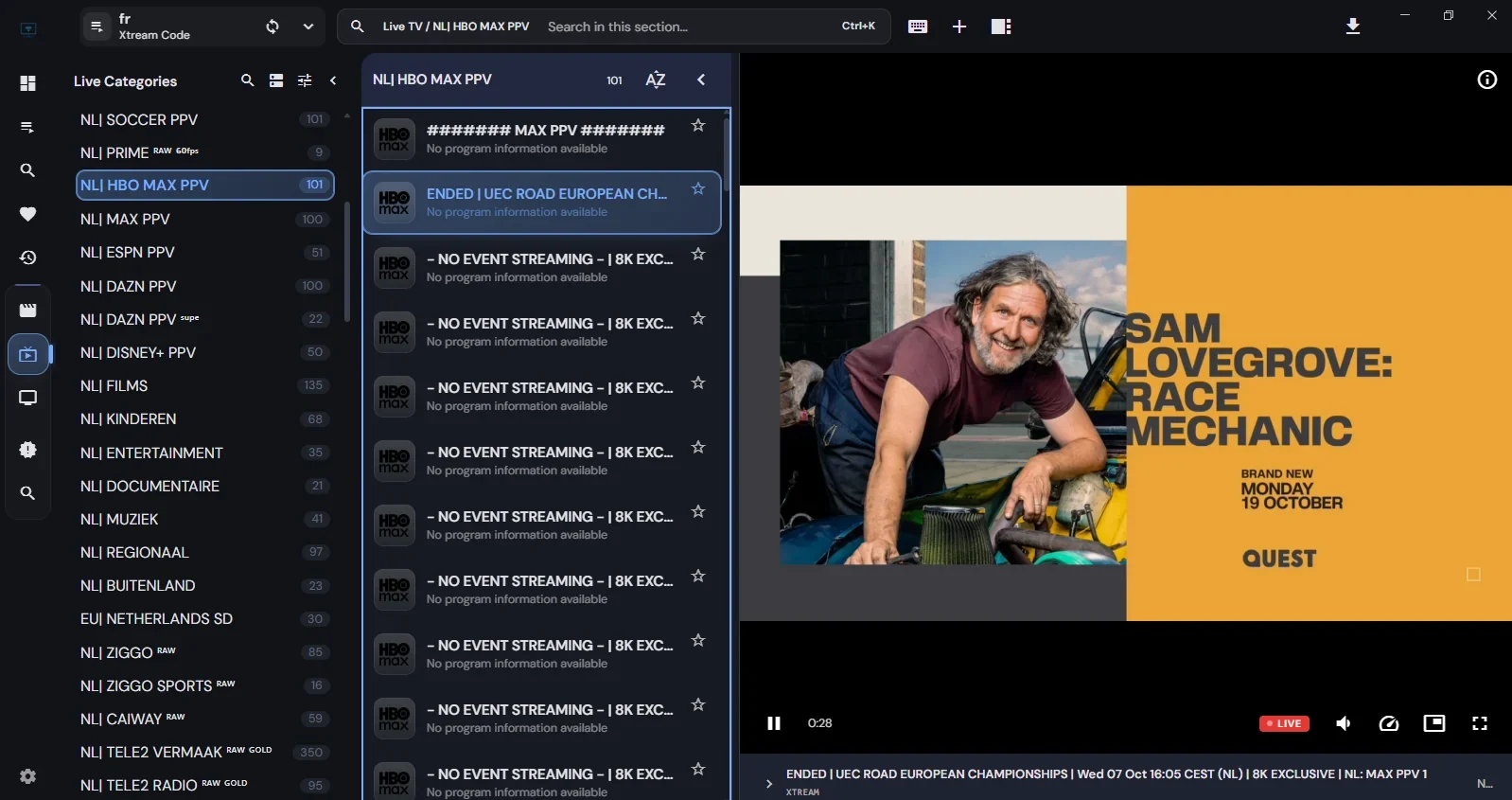Search in Live Categories panel
This screenshot has height=800, width=1512.
point(247,80)
